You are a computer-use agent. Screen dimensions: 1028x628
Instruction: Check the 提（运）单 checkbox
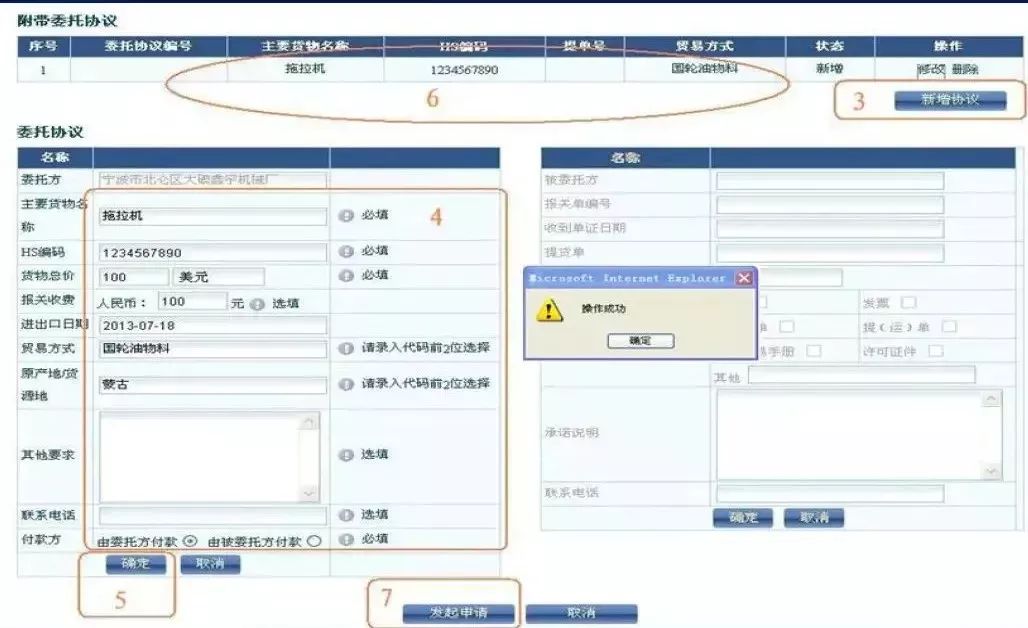tap(948, 327)
